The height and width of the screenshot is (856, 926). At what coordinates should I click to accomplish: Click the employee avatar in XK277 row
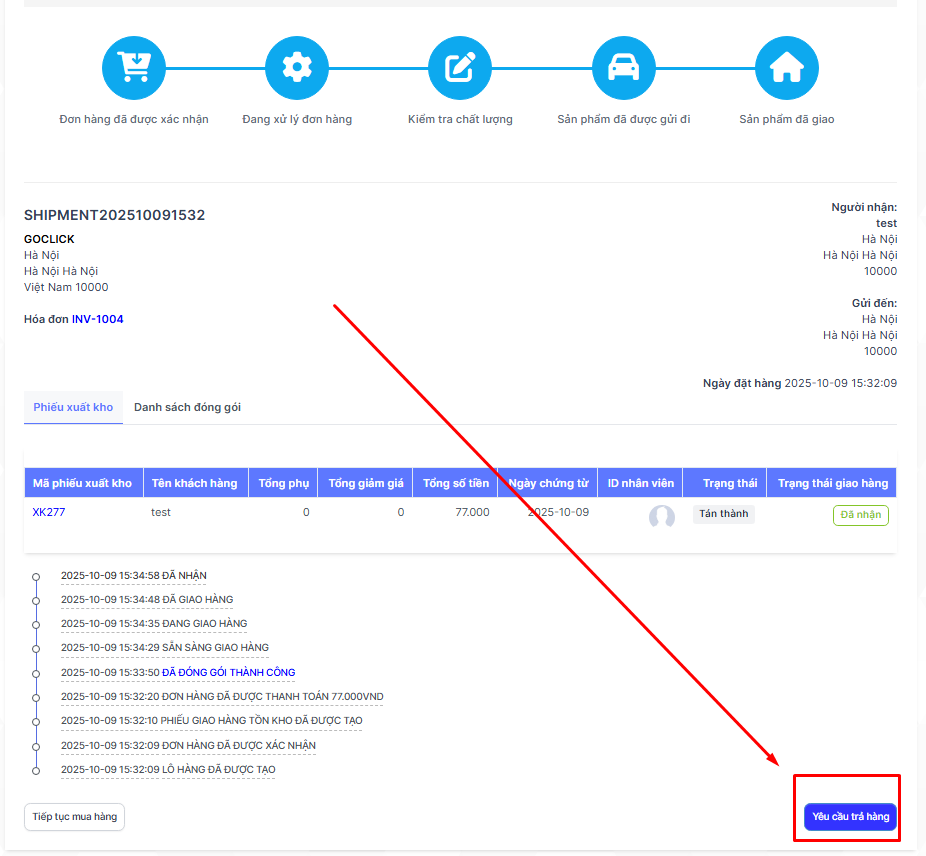[x=661, y=516]
